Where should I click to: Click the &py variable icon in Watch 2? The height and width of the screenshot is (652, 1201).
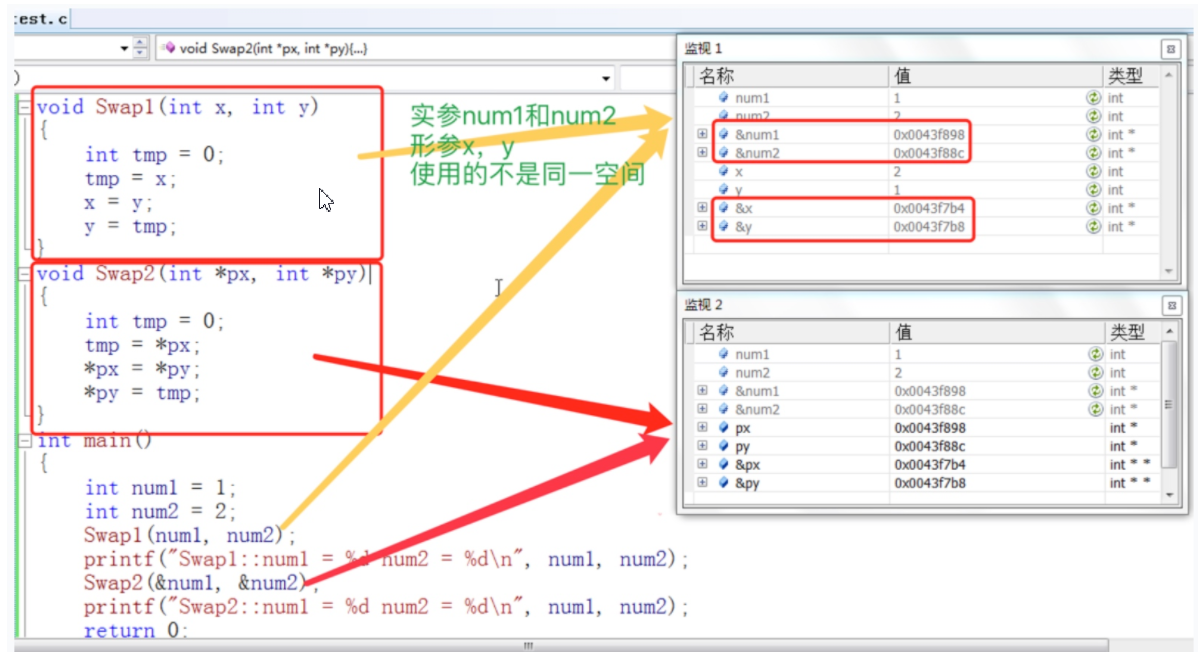(x=723, y=483)
